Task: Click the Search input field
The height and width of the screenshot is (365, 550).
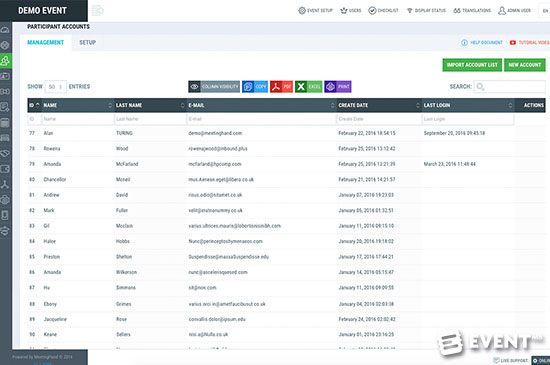Action: click(509, 87)
